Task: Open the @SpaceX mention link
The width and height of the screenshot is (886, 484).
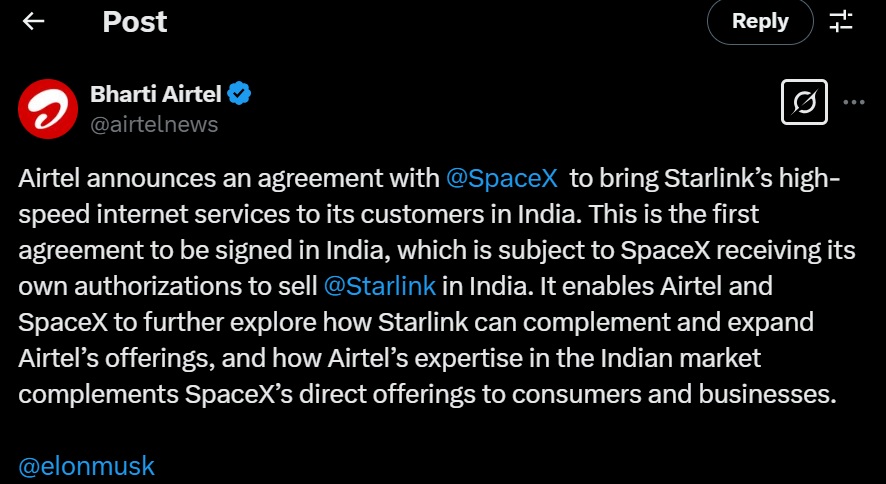Action: tap(503, 179)
